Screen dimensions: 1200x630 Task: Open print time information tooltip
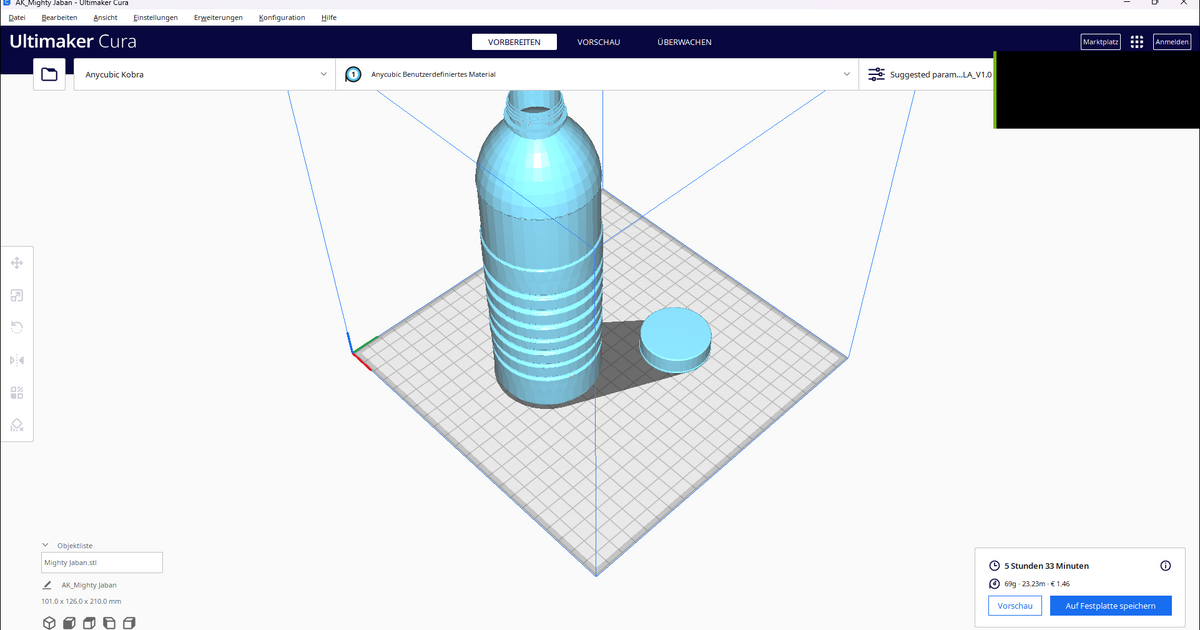pos(1165,565)
